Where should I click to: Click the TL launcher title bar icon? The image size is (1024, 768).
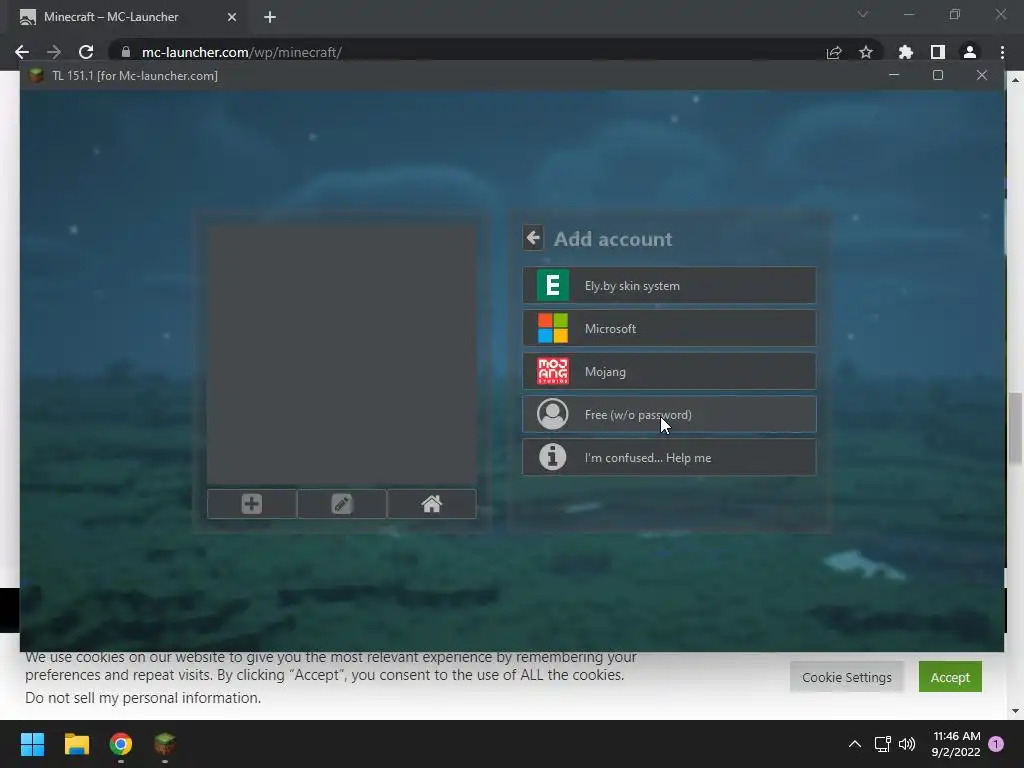(x=37, y=75)
